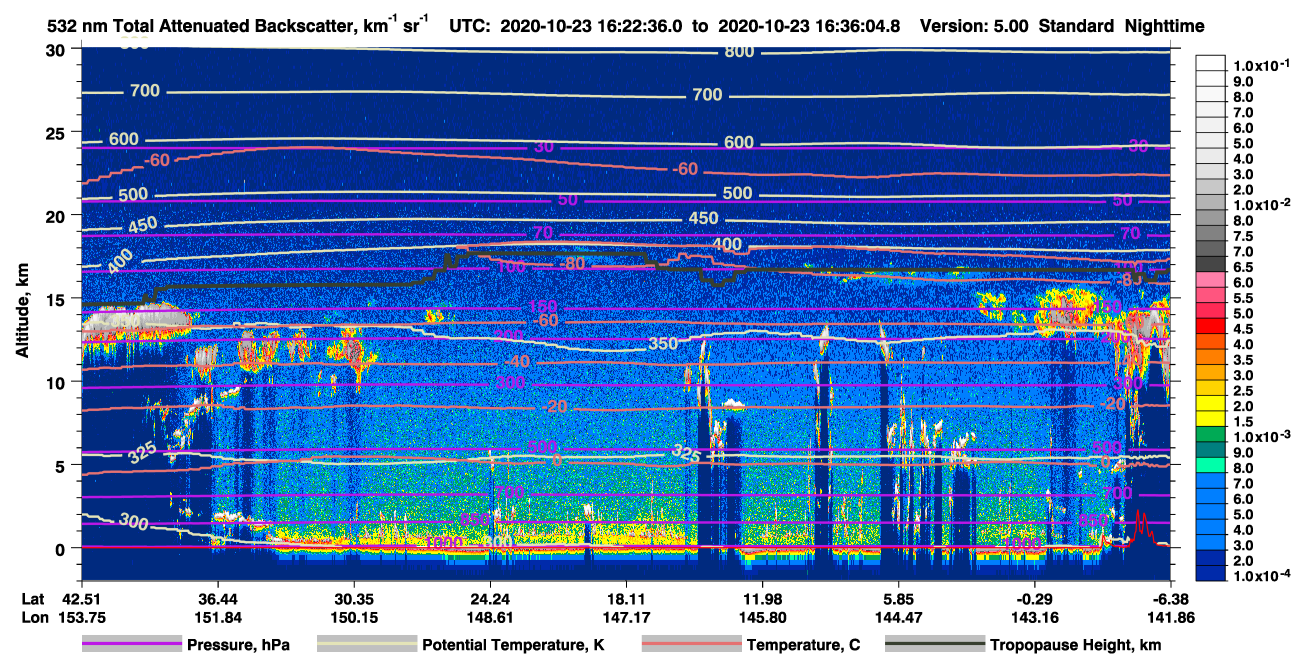Click the 'Altitude, km' y-axis label

[21, 311]
